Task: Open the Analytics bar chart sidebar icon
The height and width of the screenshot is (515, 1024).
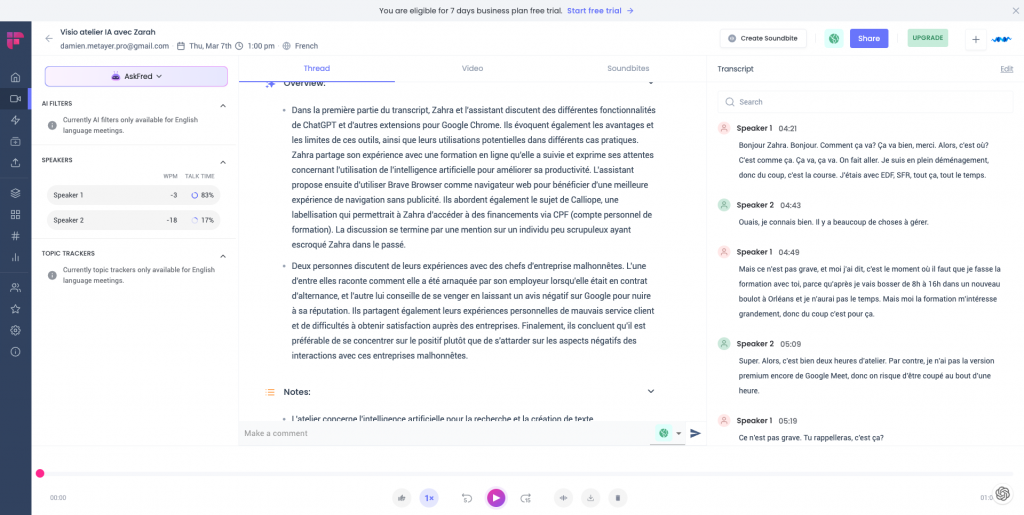Action: pos(15,257)
